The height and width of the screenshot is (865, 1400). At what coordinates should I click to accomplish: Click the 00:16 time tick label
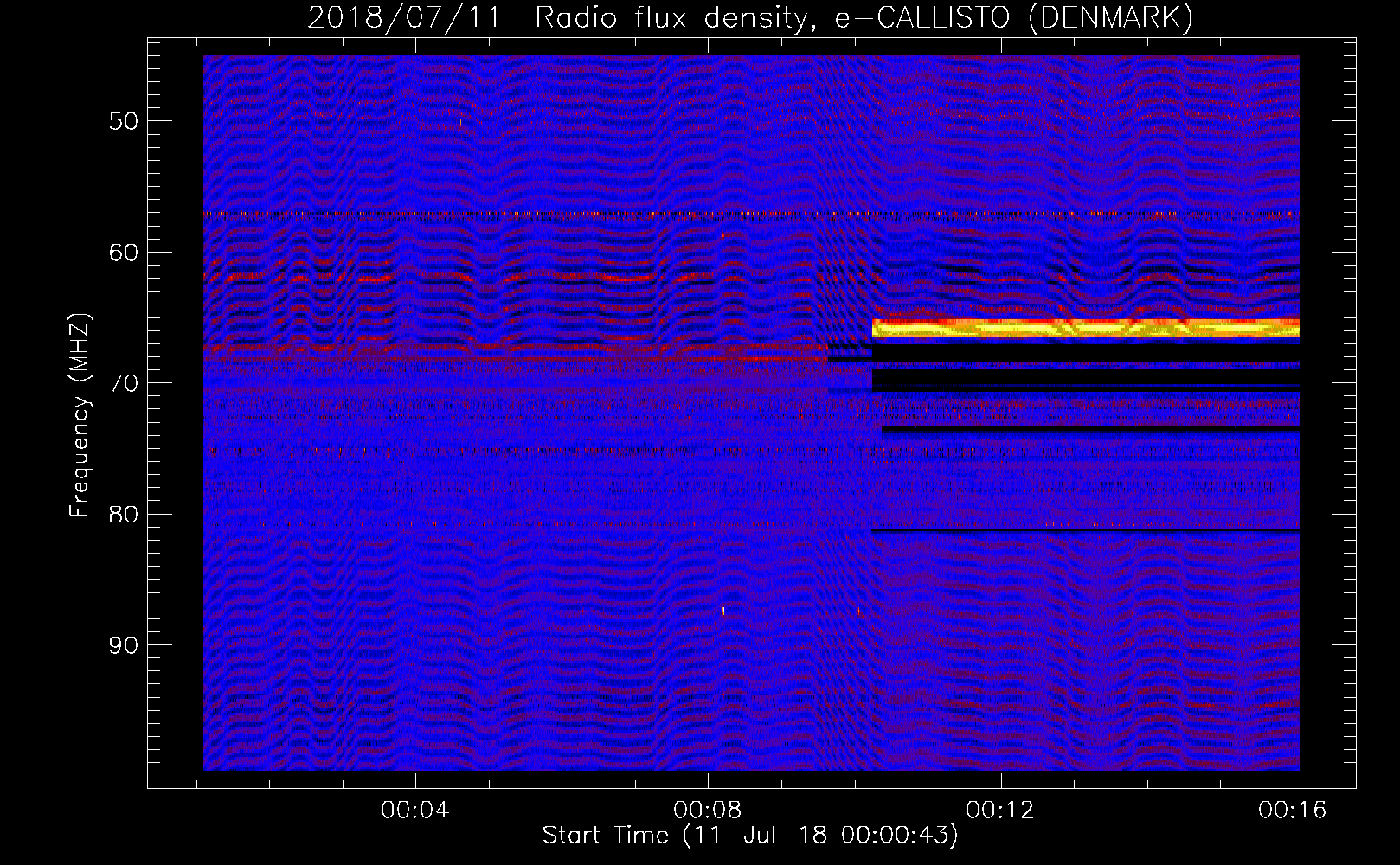[x=1293, y=810]
